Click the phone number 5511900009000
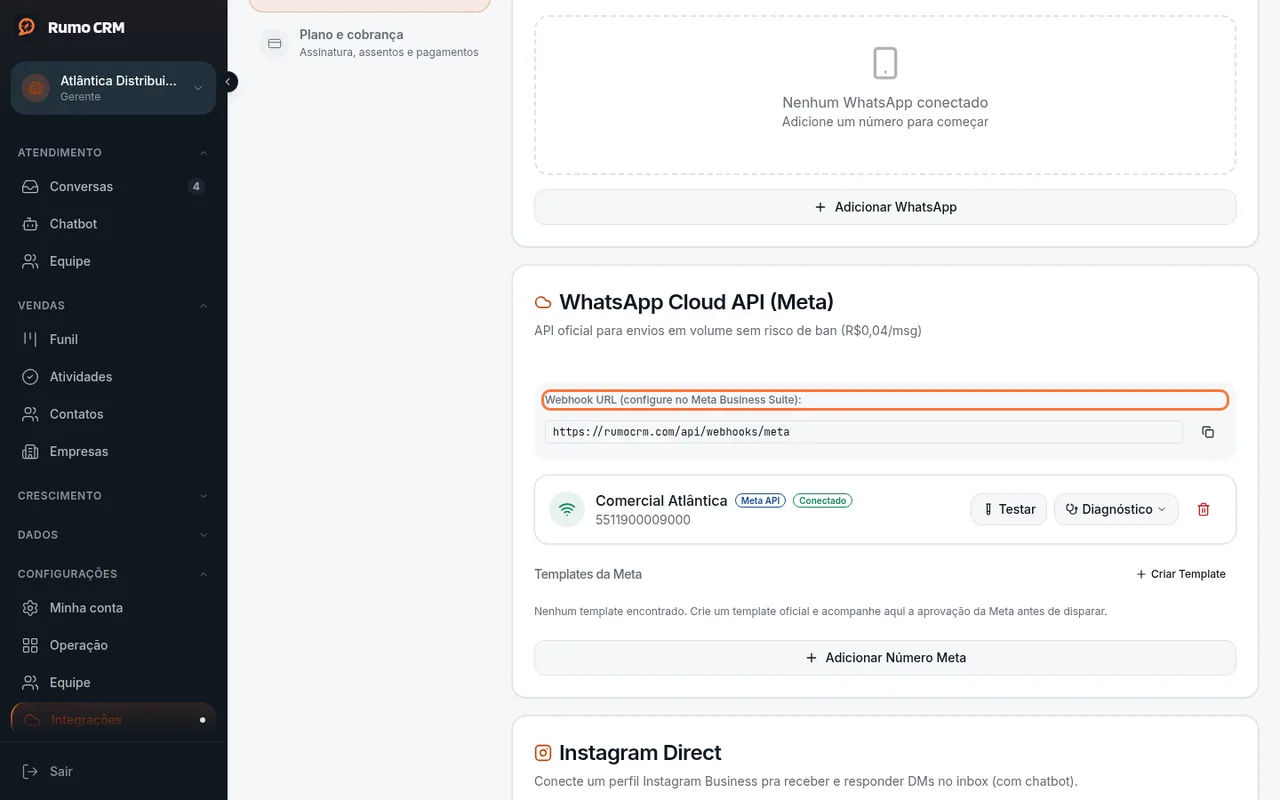 pyautogui.click(x=643, y=520)
